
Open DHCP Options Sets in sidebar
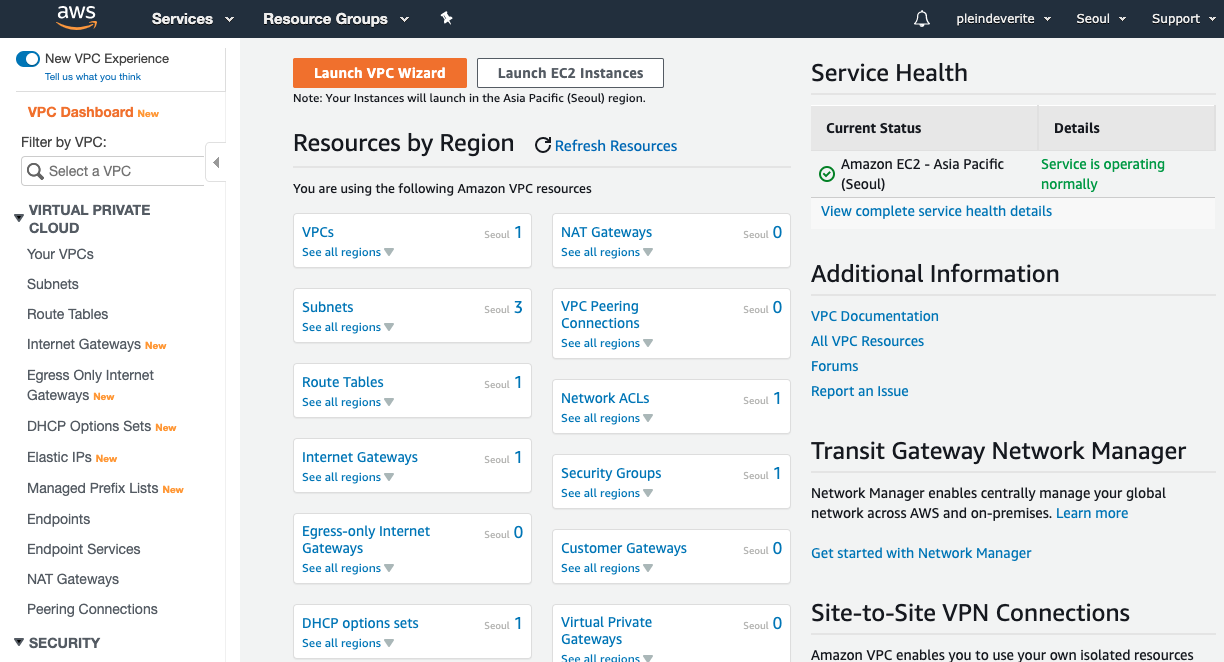click(89, 426)
